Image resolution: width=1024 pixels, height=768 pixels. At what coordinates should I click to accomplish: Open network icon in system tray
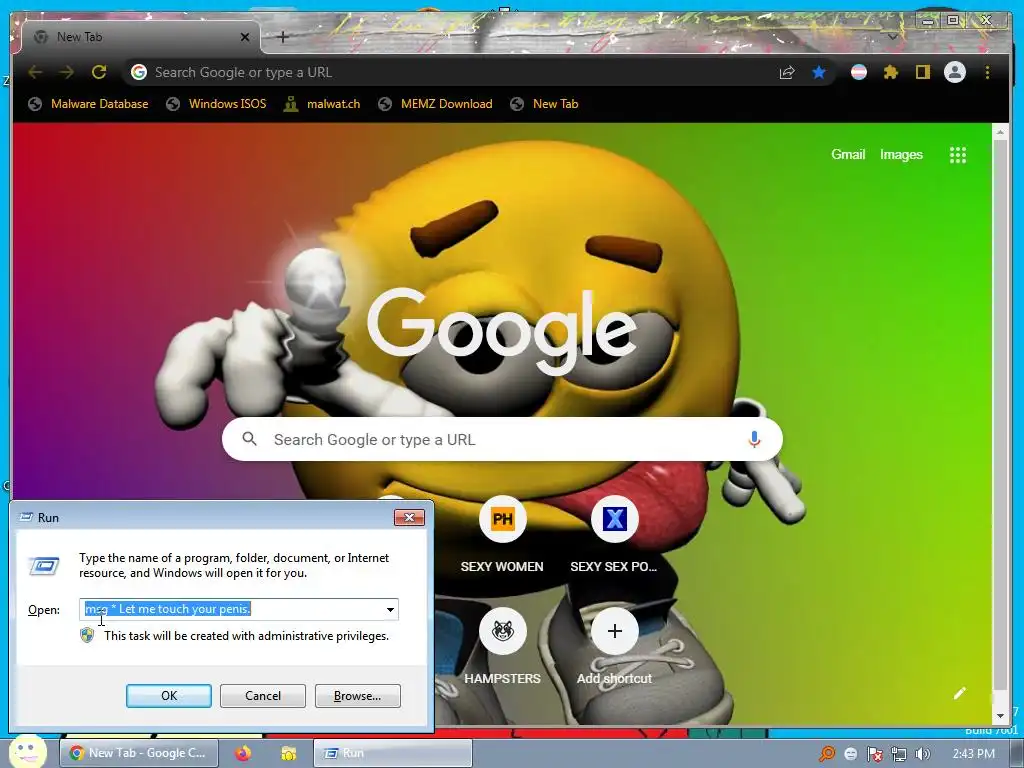899,754
